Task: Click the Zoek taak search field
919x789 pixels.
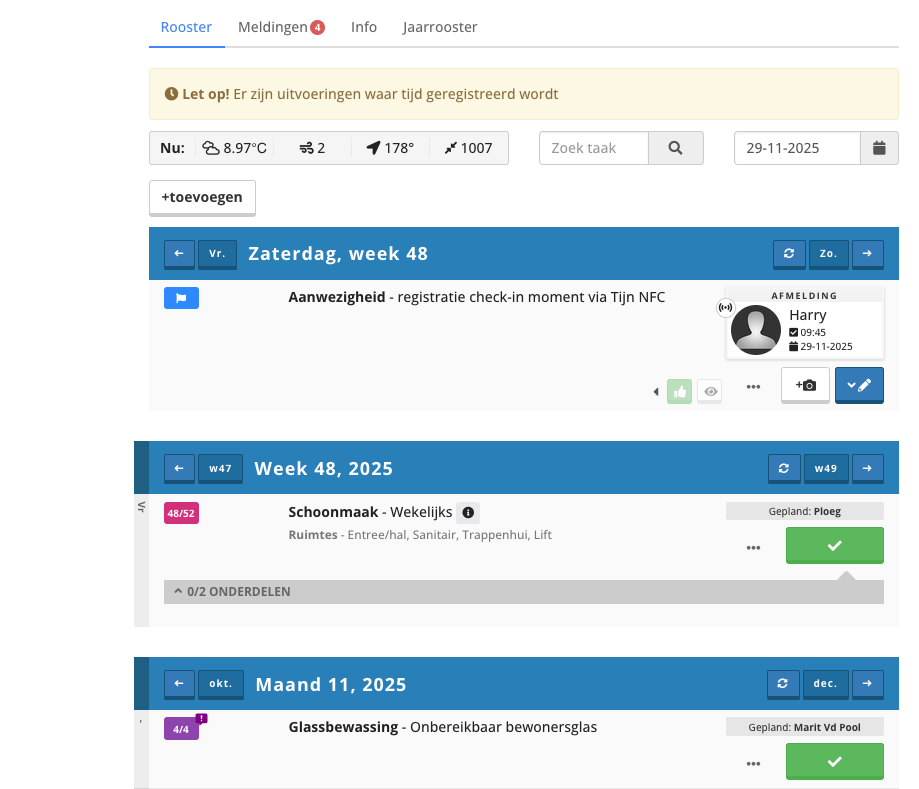Action: tap(594, 148)
